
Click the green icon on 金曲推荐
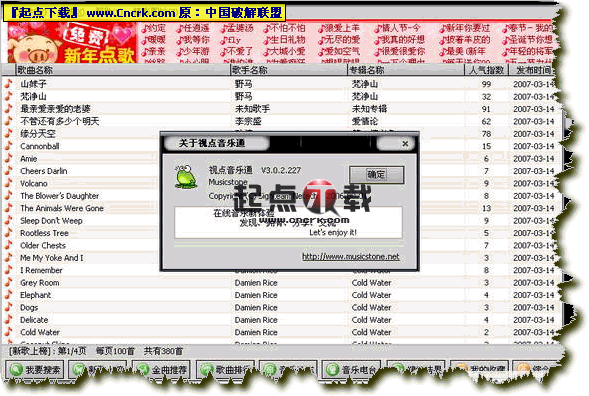pyautogui.click(x=143, y=370)
